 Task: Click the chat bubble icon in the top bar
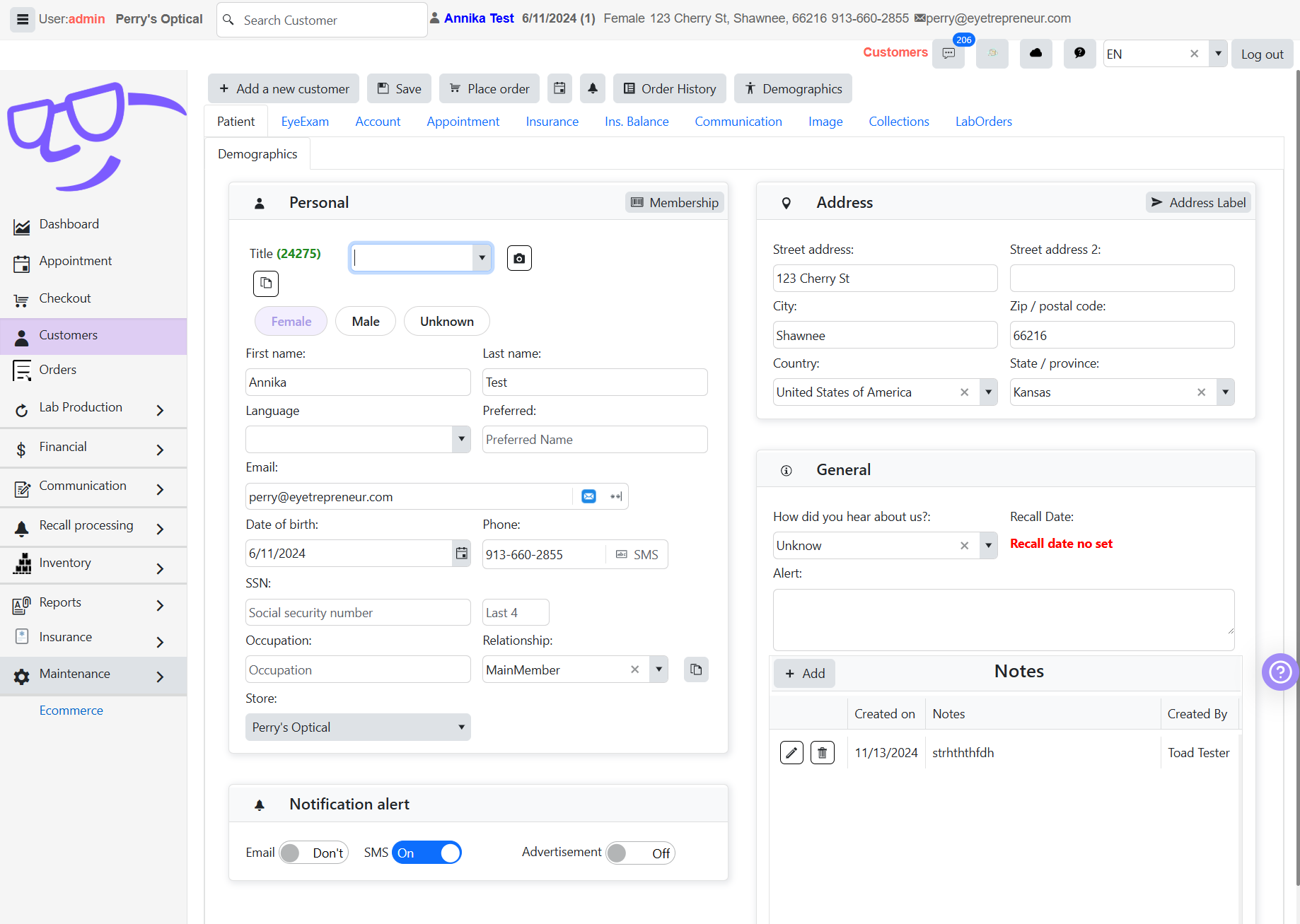(1079, 54)
